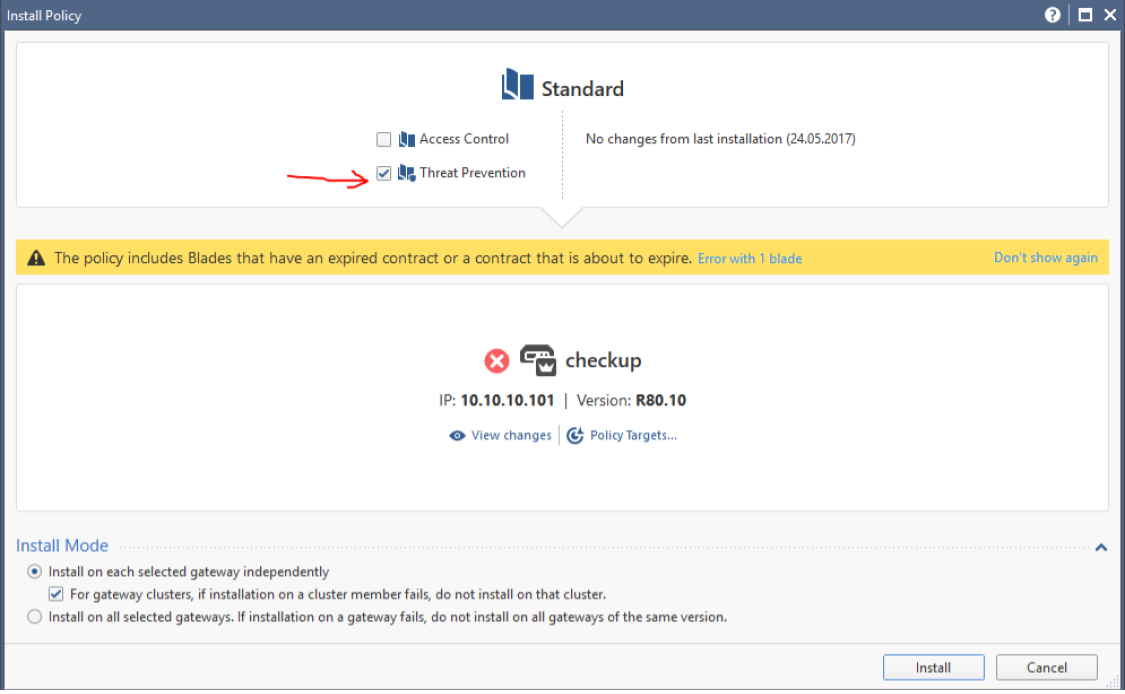This screenshot has height=694, width=1125.
Task: Open the Error with 1 blade link
Action: (x=750, y=258)
